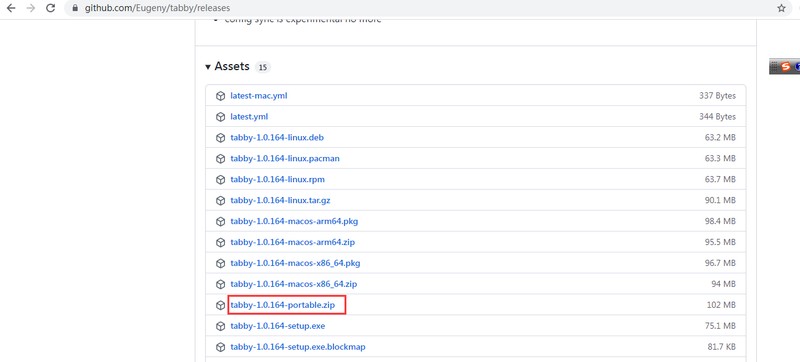This screenshot has height=362, width=800.
Task: Click the package icon beside tabby-1.0.164-linux.pacman
Action: click(220, 159)
